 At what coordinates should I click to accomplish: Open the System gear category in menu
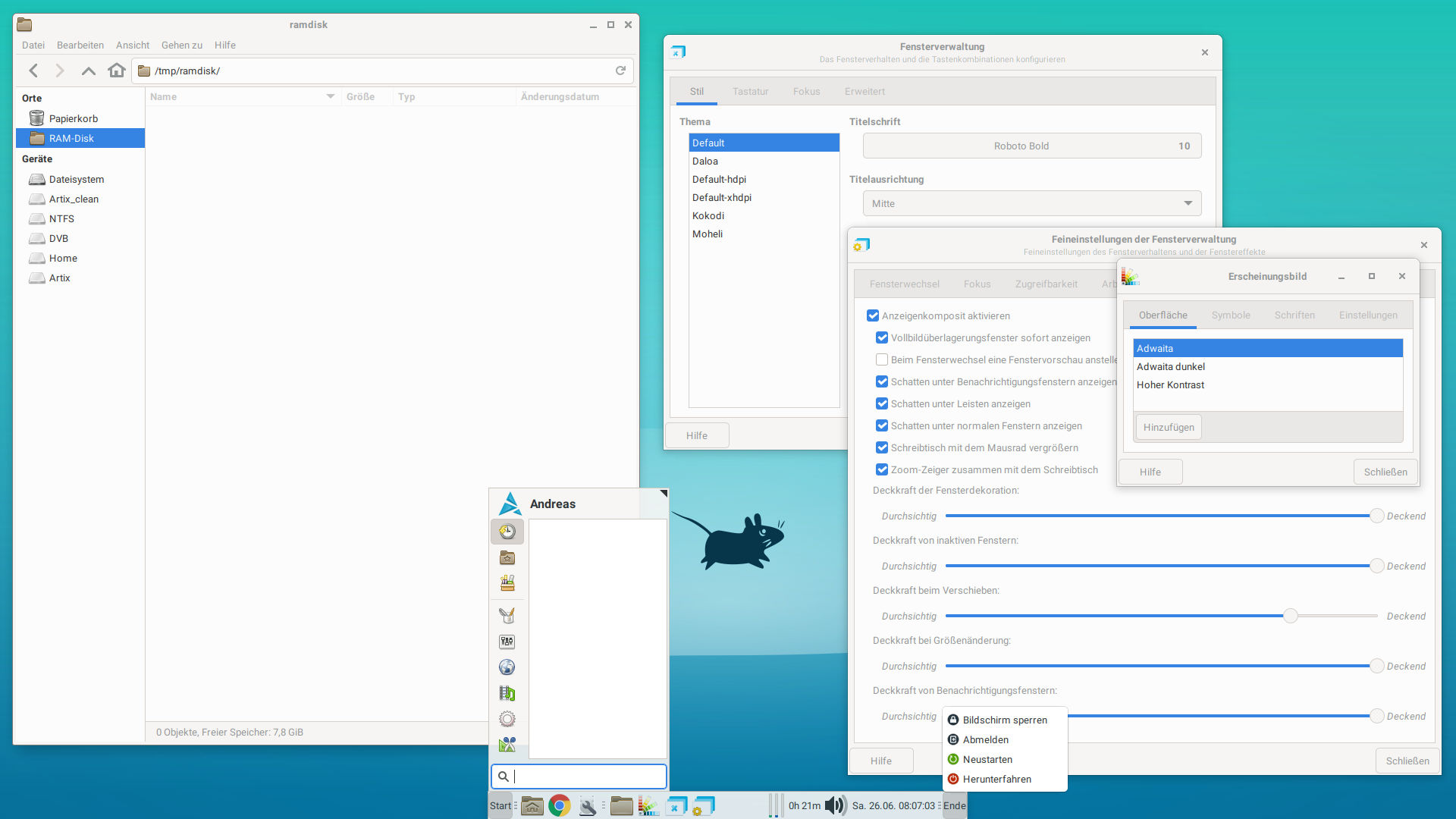click(507, 719)
